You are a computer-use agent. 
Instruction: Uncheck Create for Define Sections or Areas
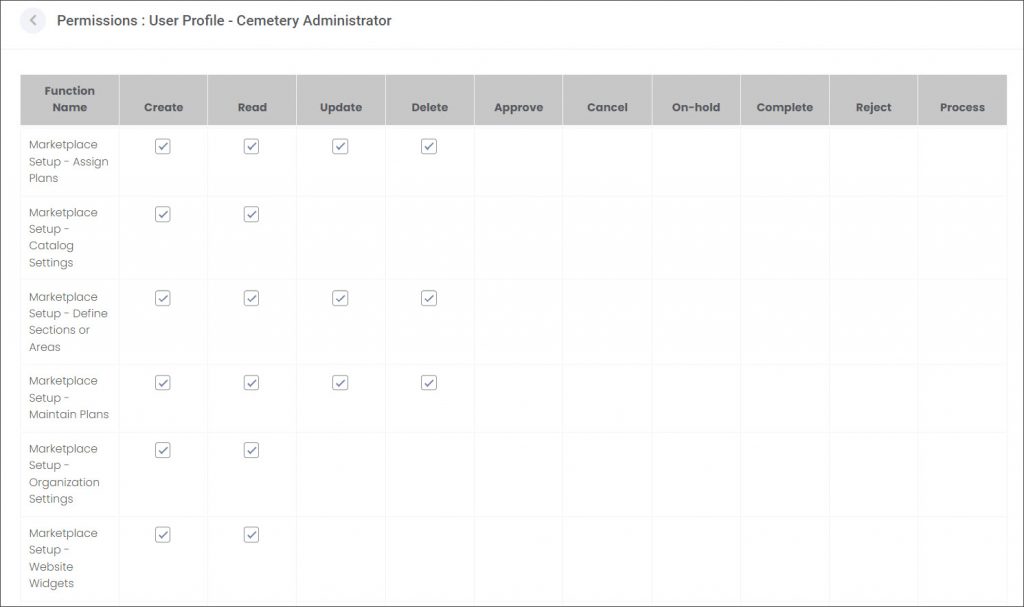[x=163, y=299]
